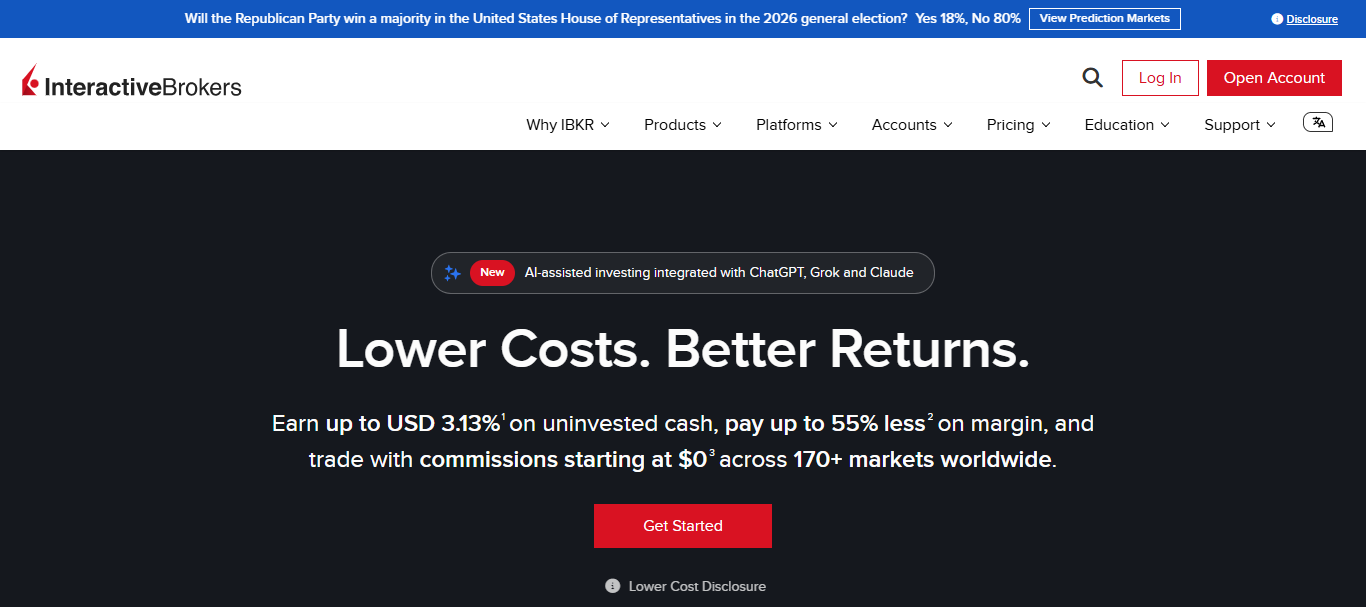Expand the Support chevron
This screenshot has height=607, width=1366.
1271,125
